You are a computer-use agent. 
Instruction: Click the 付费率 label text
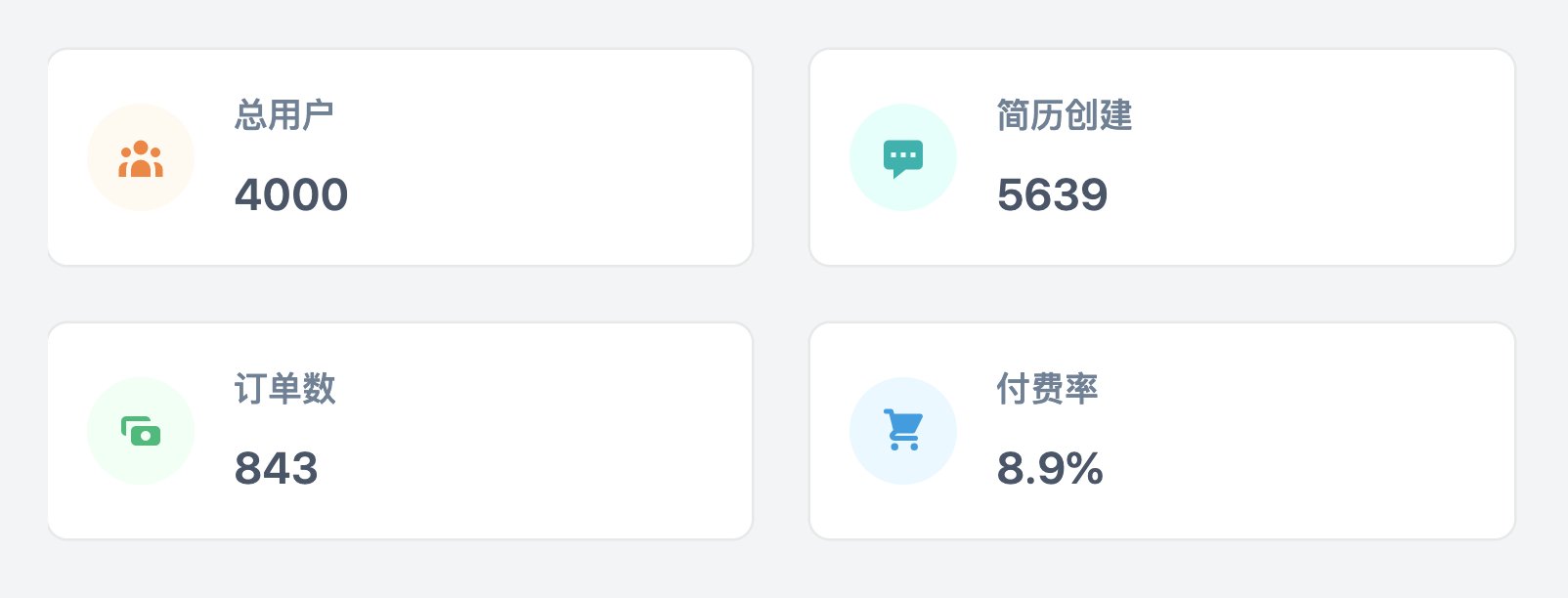1047,388
